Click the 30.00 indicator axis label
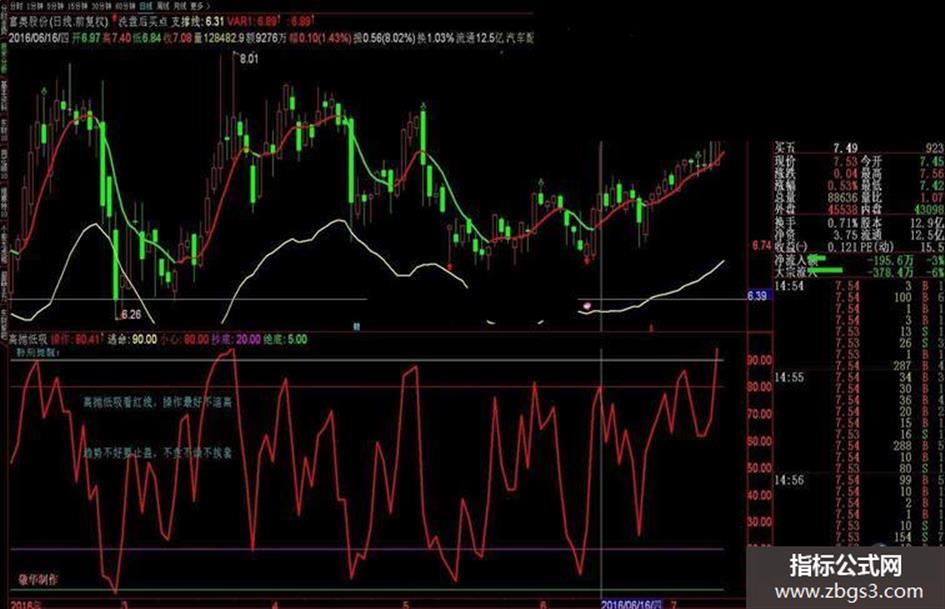 (x=759, y=522)
